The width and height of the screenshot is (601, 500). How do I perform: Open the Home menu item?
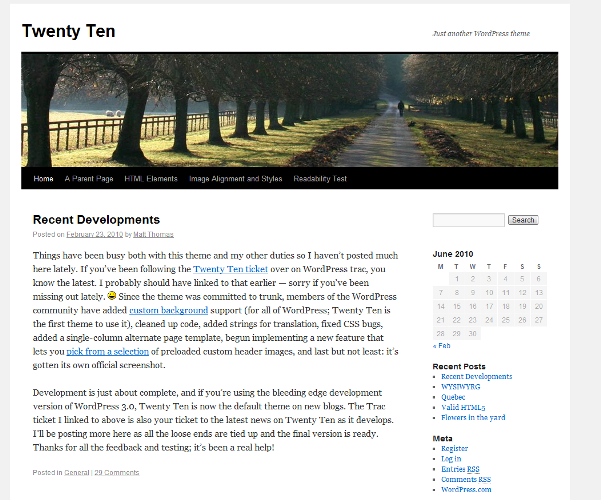(43, 179)
